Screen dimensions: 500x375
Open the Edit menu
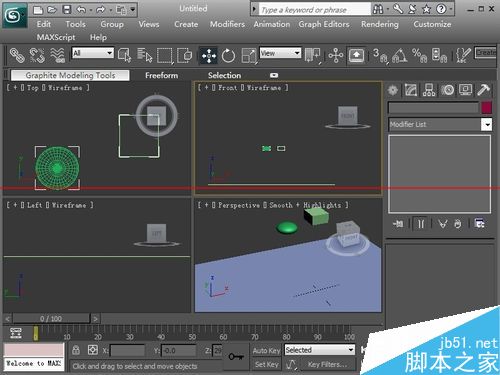(44, 24)
